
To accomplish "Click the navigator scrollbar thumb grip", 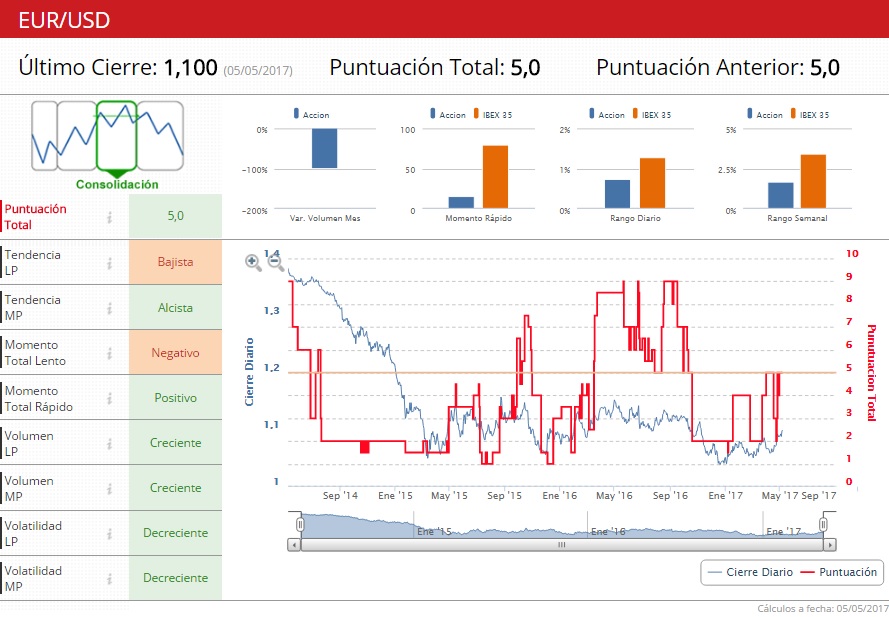I will pos(561,545).
